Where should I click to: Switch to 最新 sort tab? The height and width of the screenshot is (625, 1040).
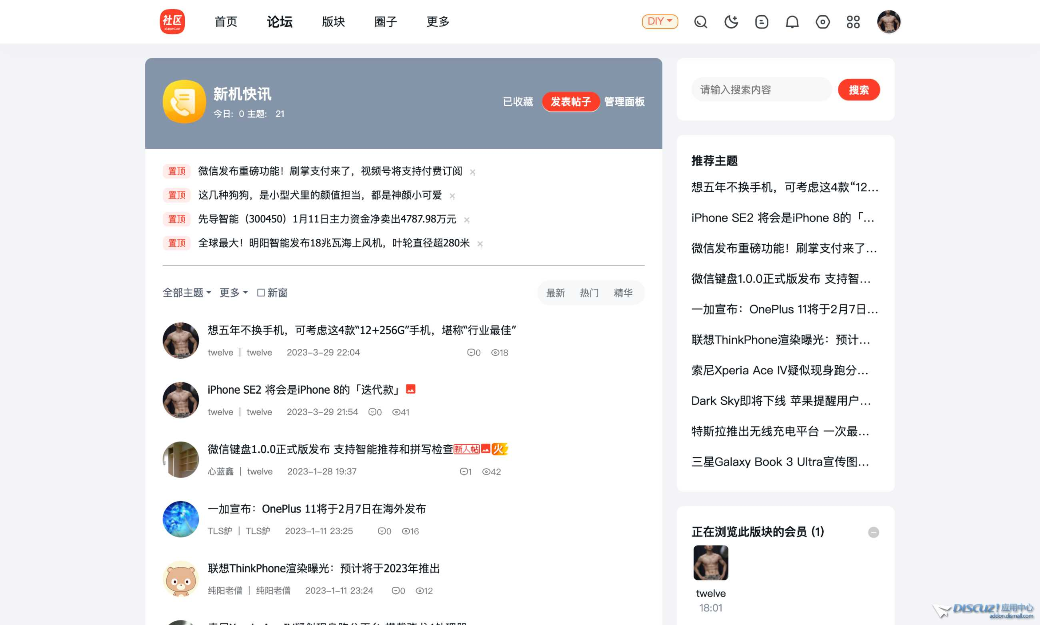pyautogui.click(x=555, y=293)
